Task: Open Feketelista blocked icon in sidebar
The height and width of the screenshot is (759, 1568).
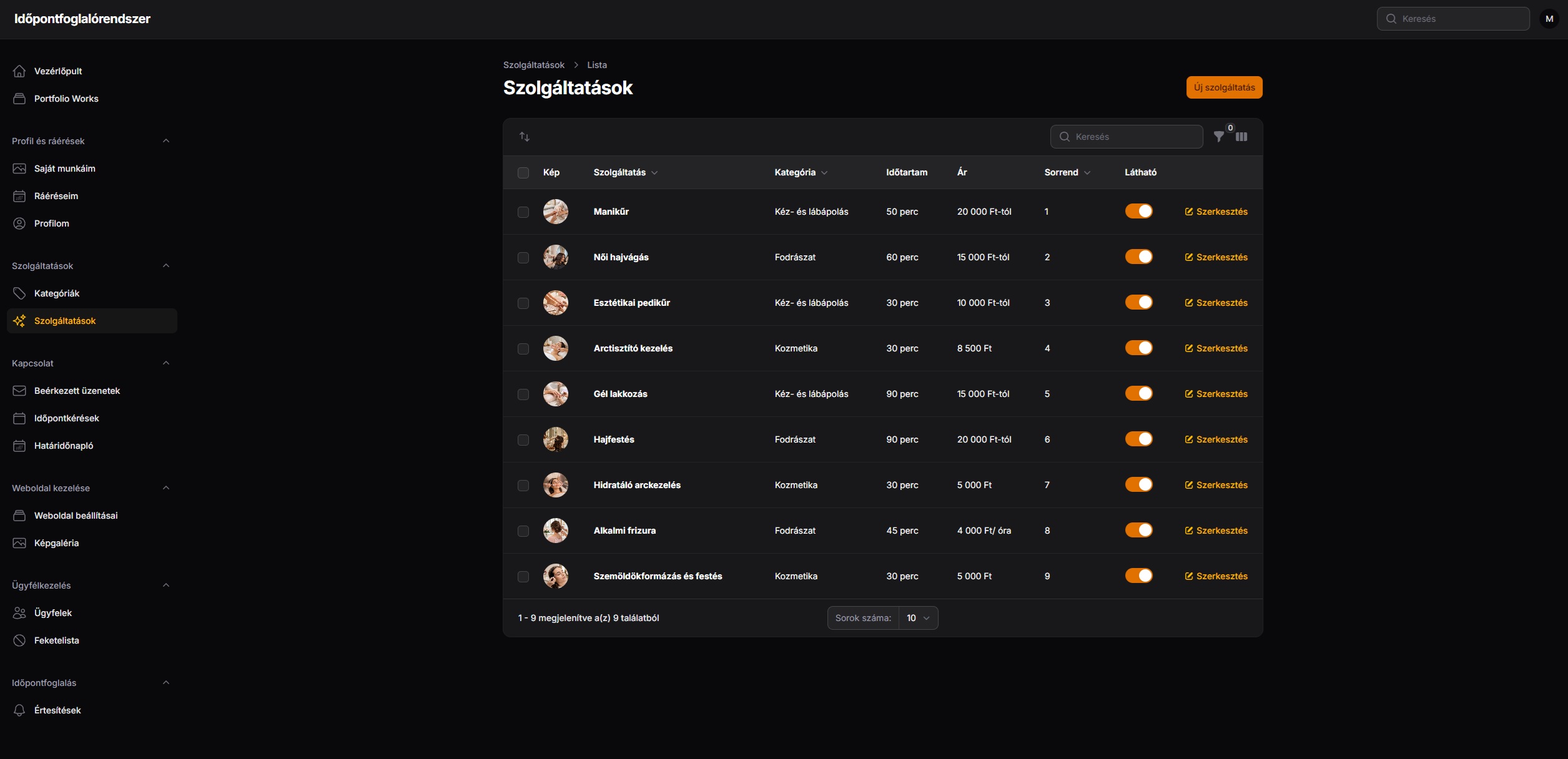Action: (x=19, y=640)
